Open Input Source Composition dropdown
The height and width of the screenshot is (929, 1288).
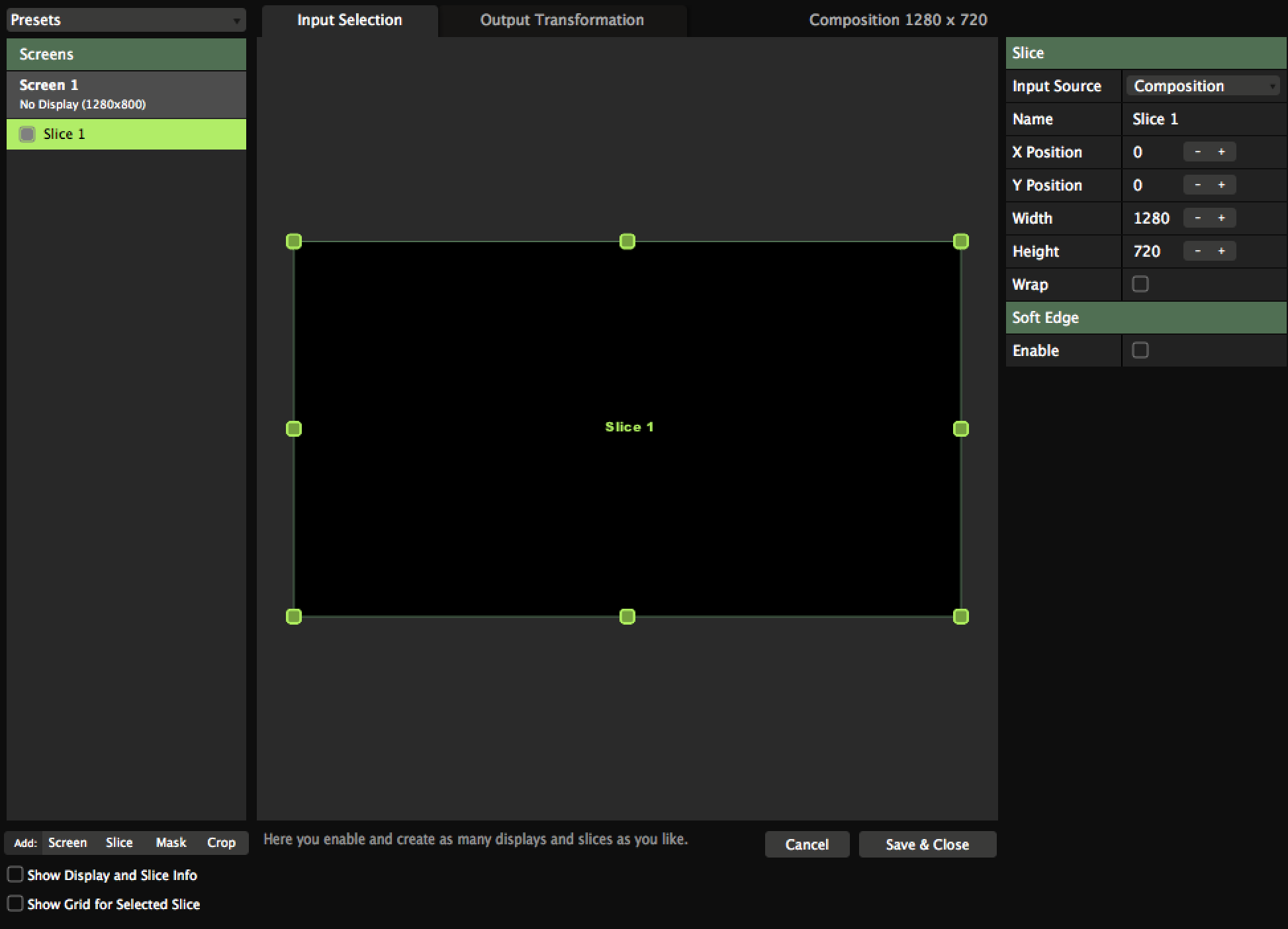click(x=1203, y=86)
